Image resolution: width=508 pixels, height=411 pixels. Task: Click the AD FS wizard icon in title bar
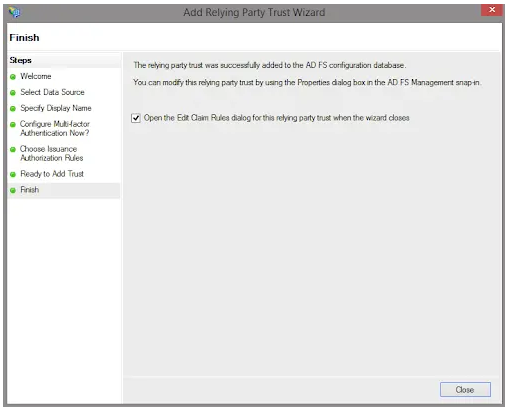pos(14,12)
